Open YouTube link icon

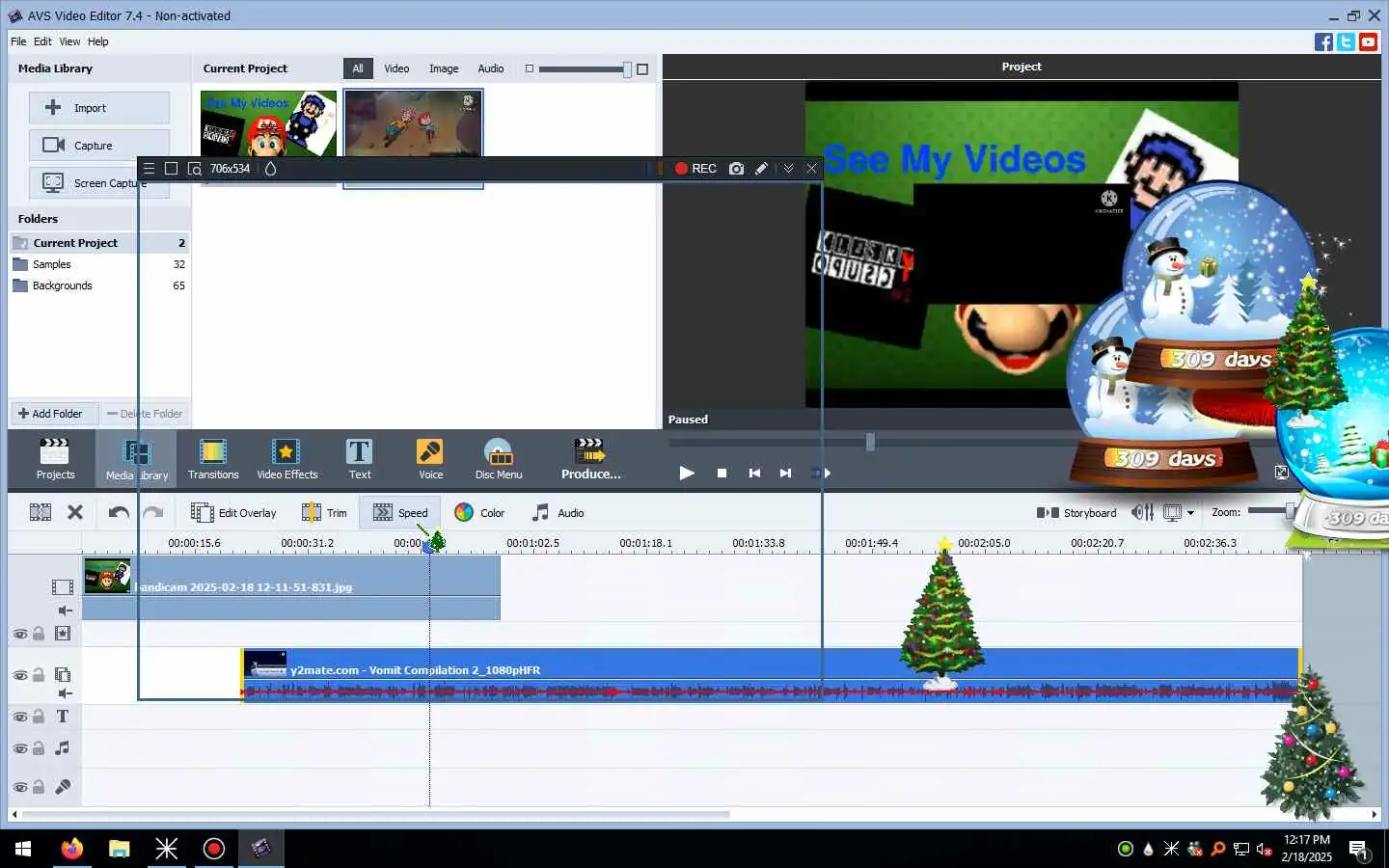coord(1368,41)
